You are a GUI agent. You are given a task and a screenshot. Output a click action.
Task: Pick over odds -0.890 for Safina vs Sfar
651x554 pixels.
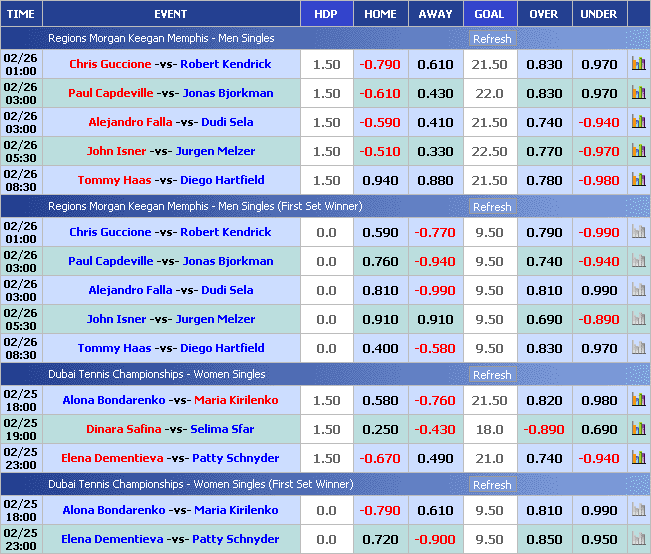click(x=544, y=429)
